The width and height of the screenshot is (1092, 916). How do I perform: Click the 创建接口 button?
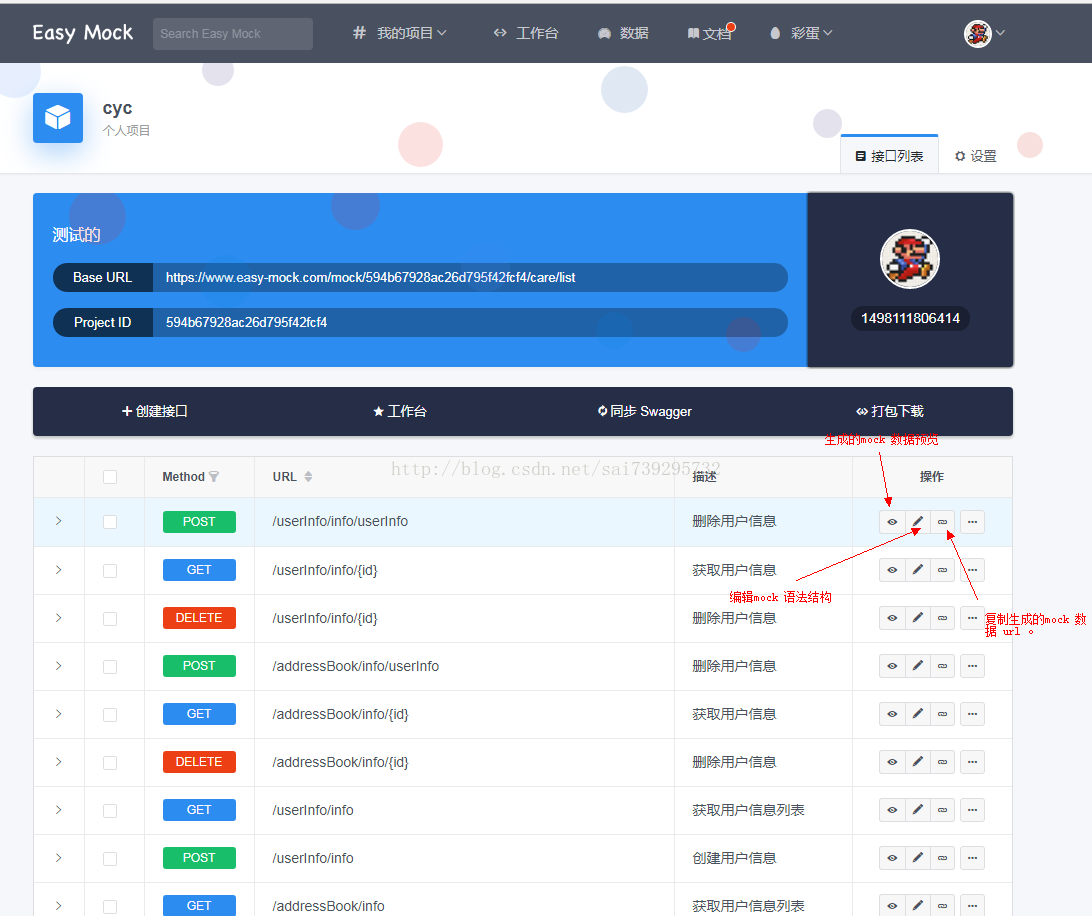tap(155, 412)
